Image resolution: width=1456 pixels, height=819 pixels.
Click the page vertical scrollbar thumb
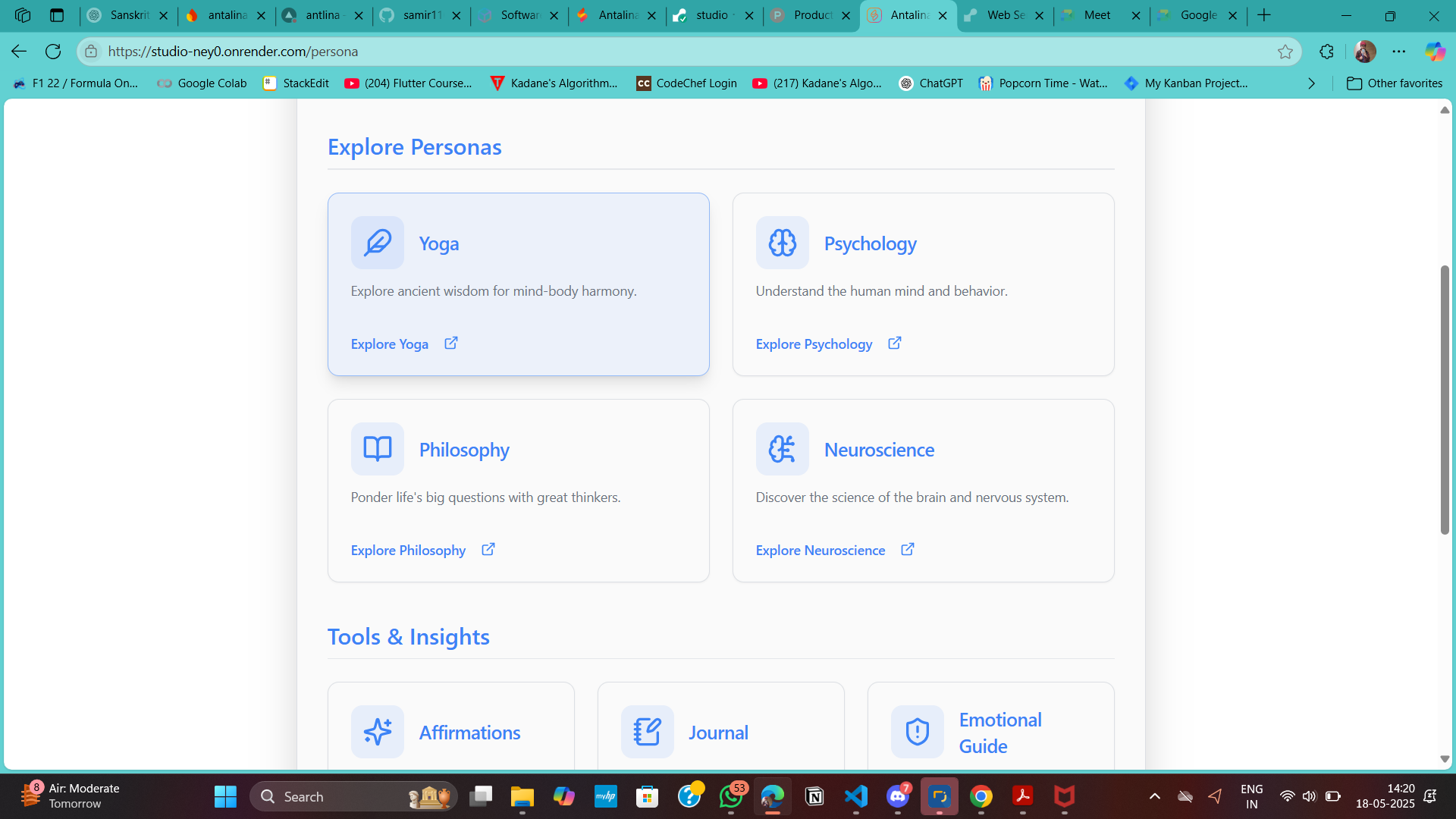1445,400
